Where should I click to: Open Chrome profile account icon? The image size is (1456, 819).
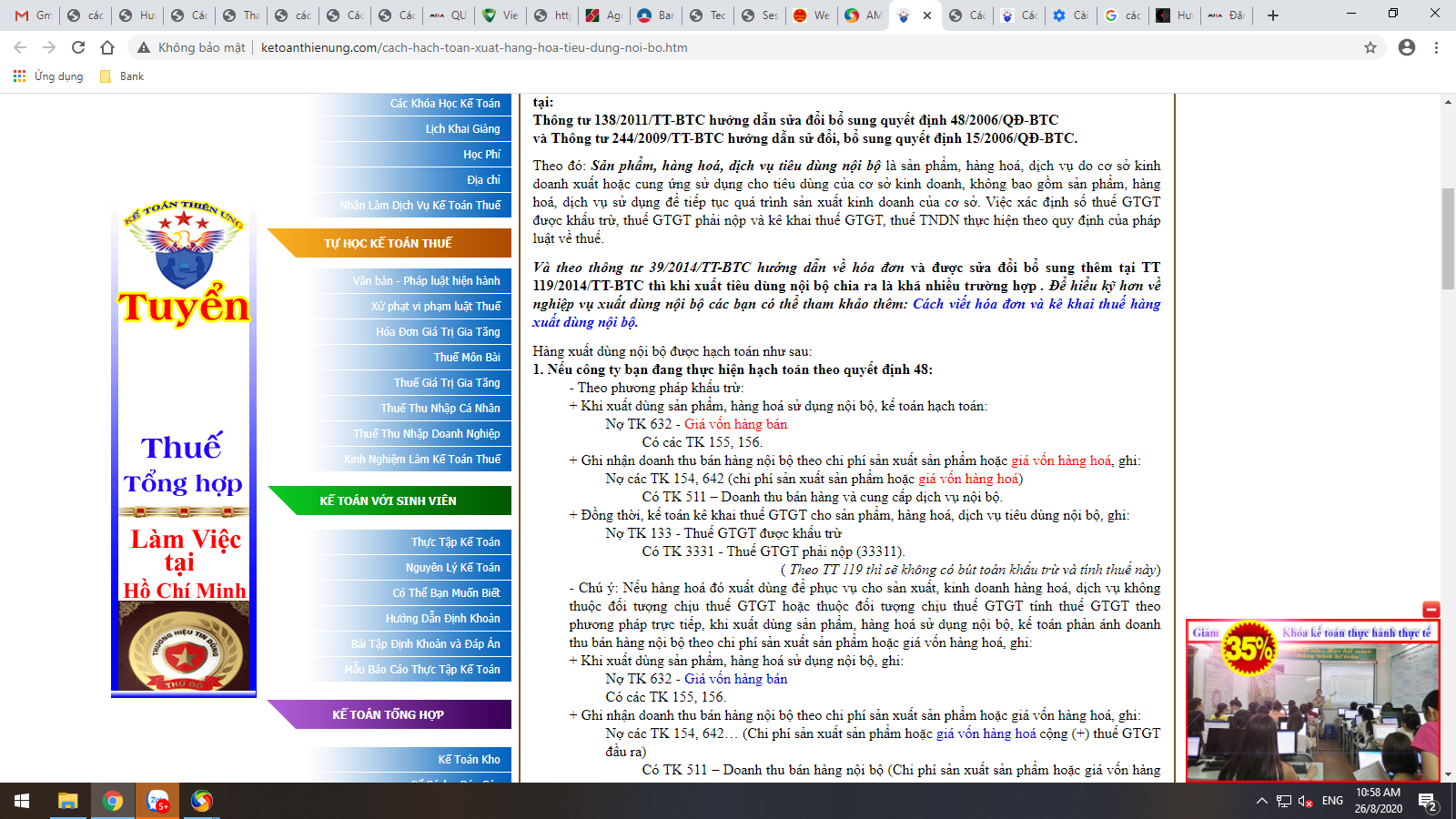(1407, 47)
